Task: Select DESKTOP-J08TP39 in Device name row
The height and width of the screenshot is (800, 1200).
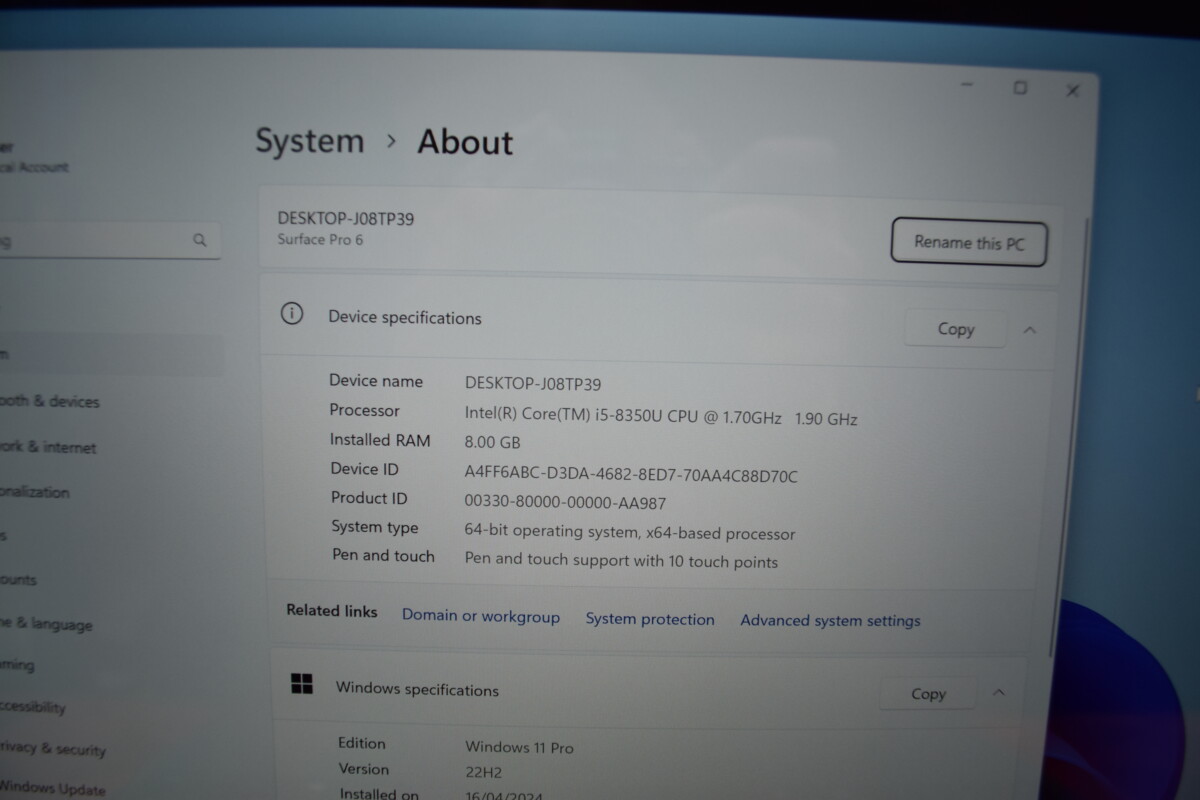Action: tap(533, 383)
